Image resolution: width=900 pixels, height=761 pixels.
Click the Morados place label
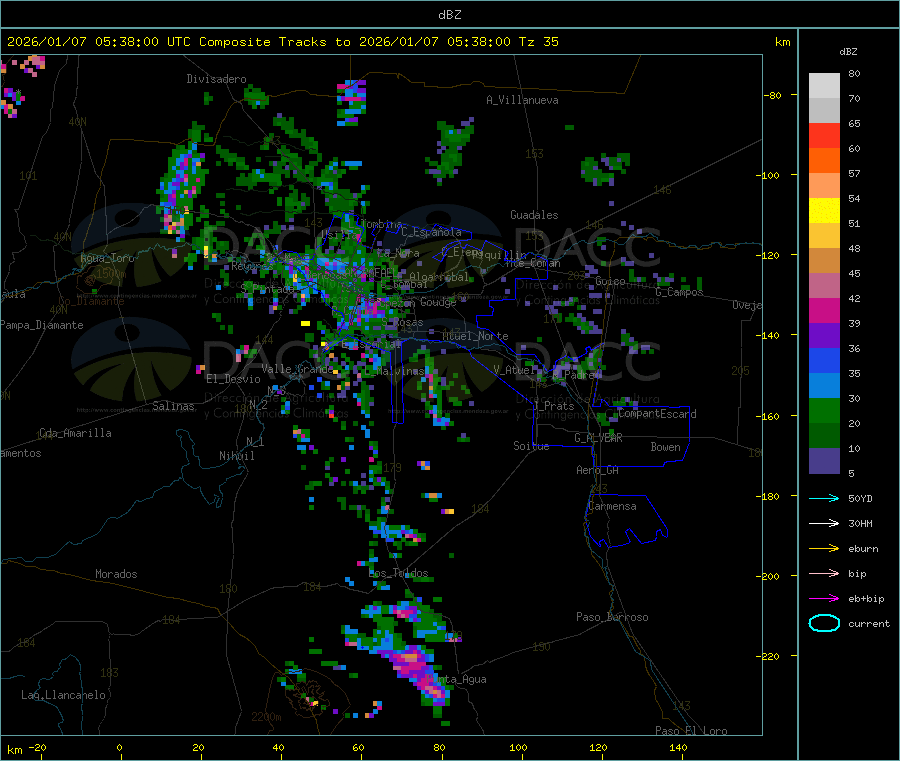pyautogui.click(x=116, y=574)
